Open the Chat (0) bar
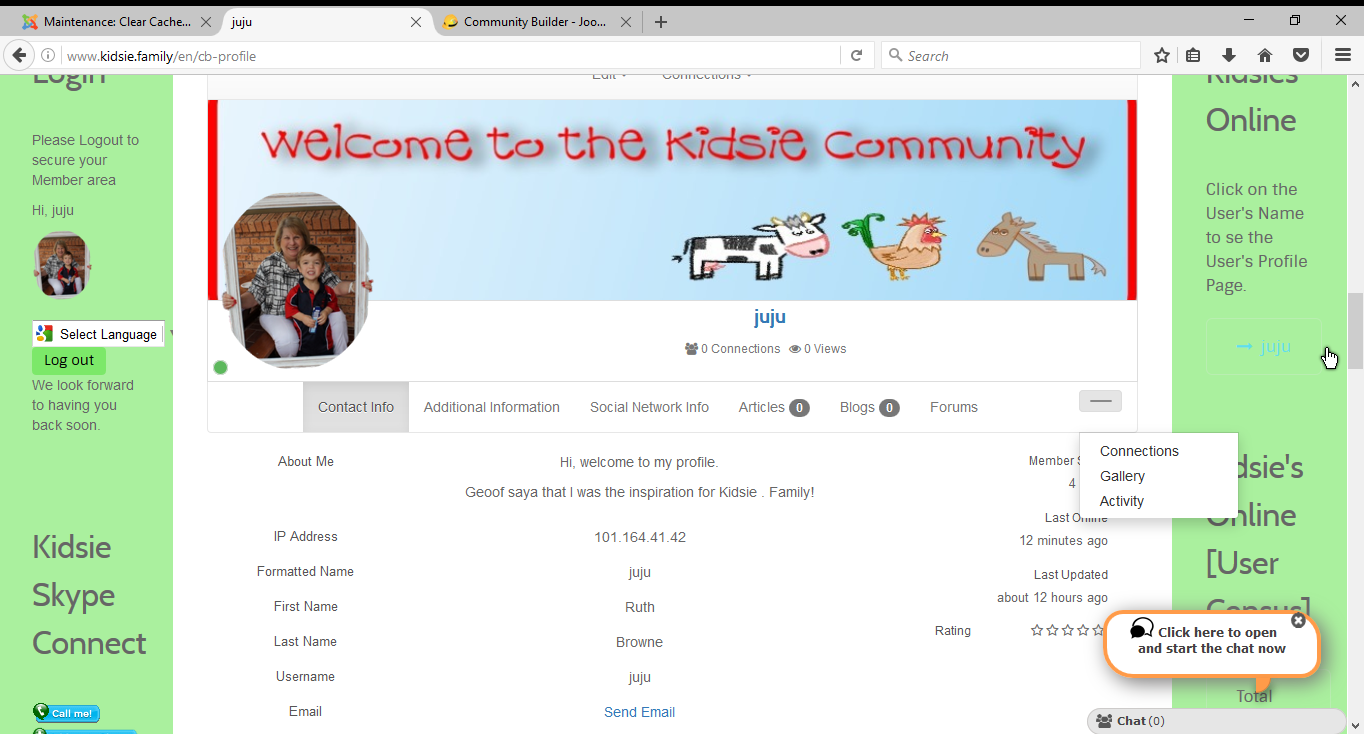 coord(1216,721)
